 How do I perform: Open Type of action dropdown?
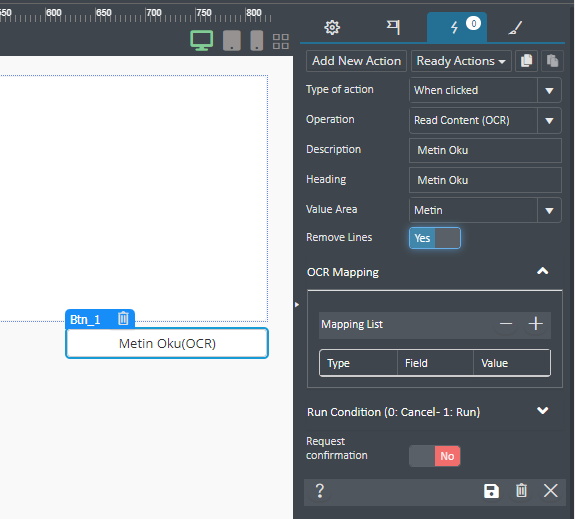[x=485, y=90]
